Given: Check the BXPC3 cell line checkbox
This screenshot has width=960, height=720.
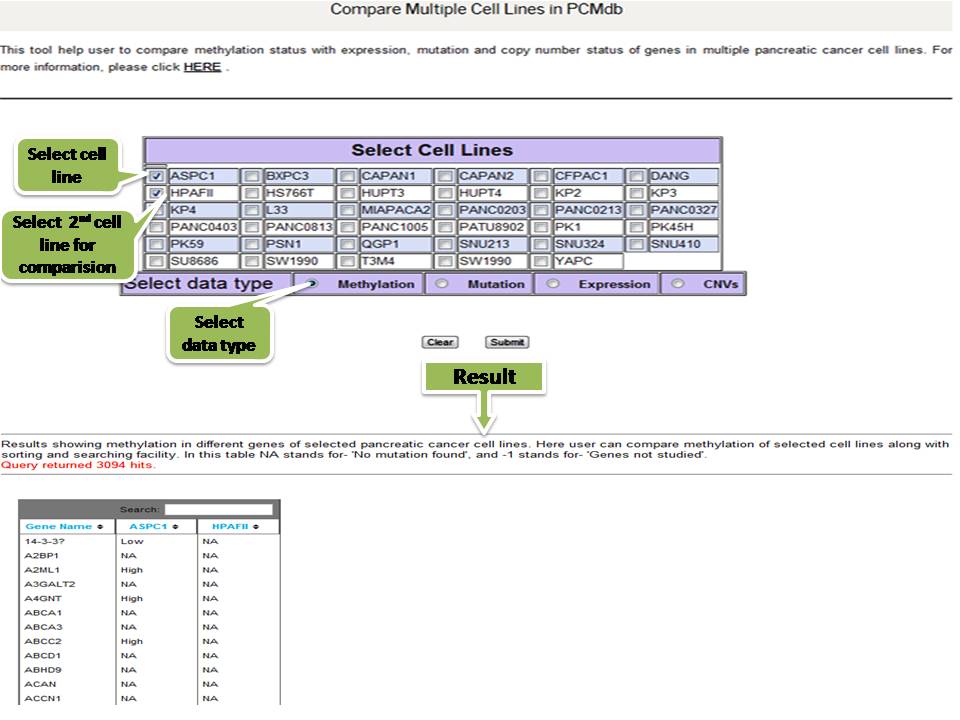Looking at the screenshot, I should pyautogui.click(x=253, y=177).
